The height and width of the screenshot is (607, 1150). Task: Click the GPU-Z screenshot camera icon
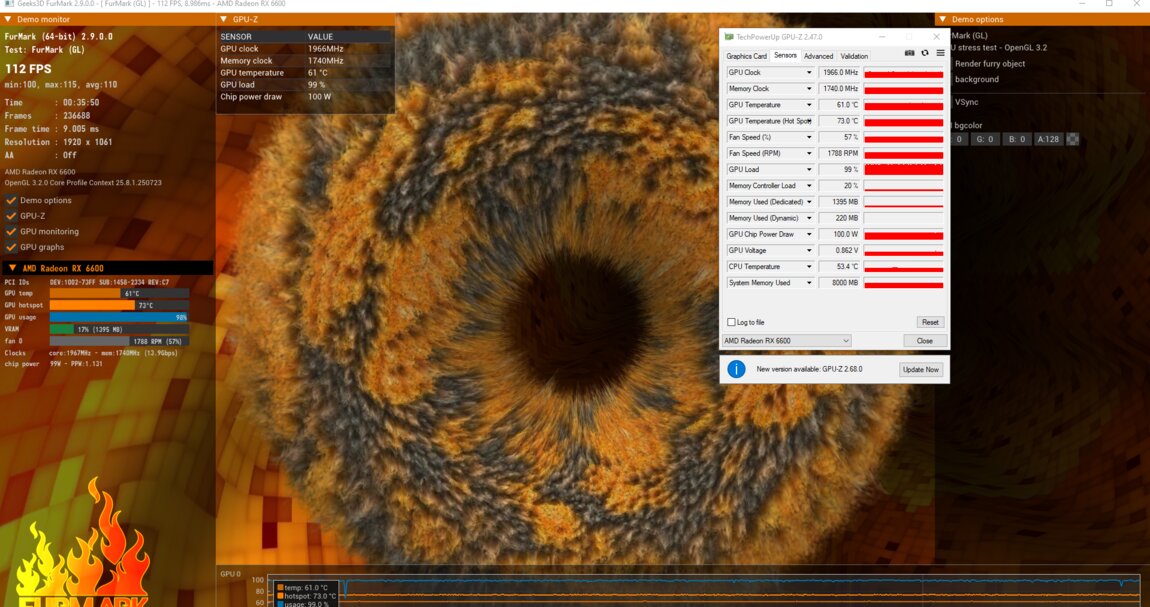(909, 53)
